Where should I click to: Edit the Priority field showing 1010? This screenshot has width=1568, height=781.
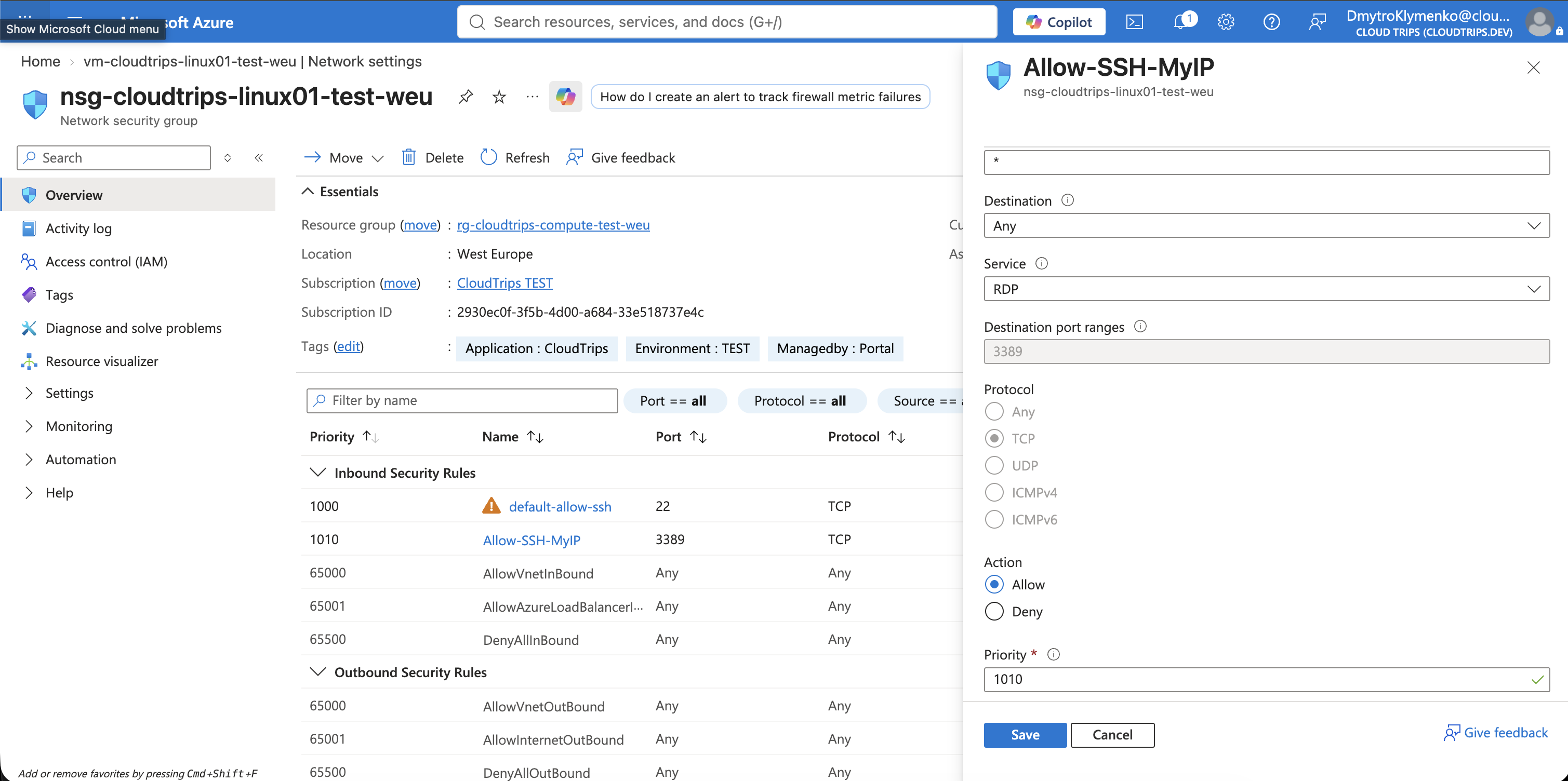[1266, 679]
